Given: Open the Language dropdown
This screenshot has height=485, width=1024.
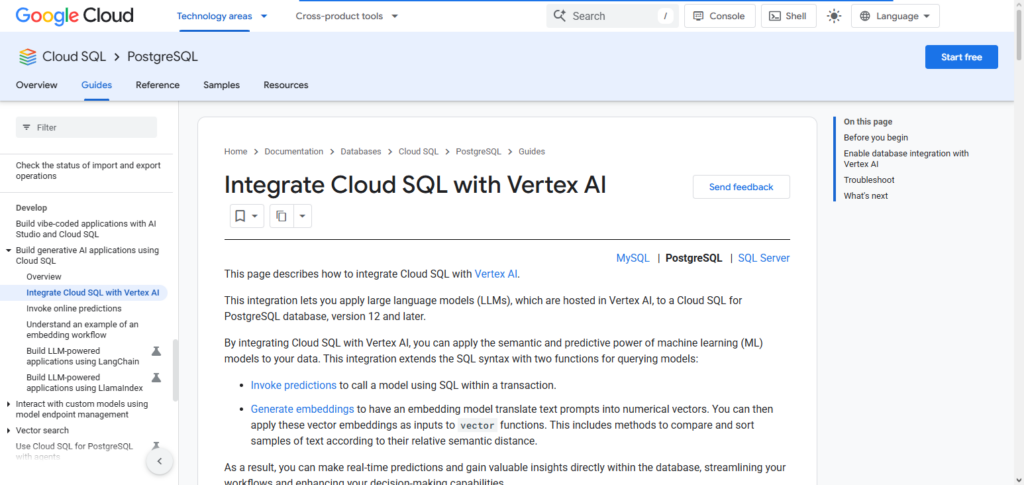Looking at the screenshot, I should (x=895, y=16).
